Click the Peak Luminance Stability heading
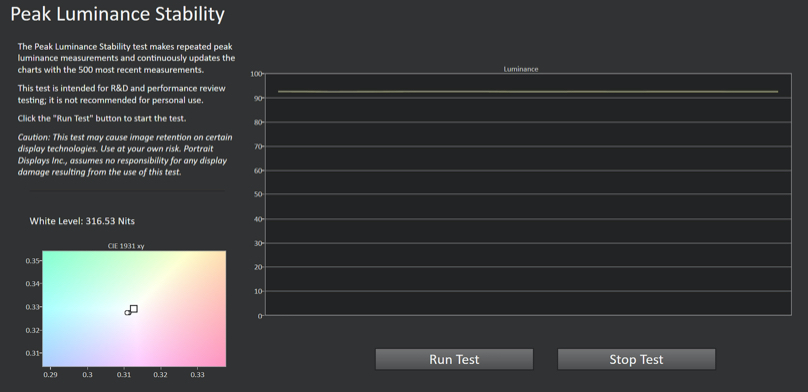 click(x=117, y=14)
